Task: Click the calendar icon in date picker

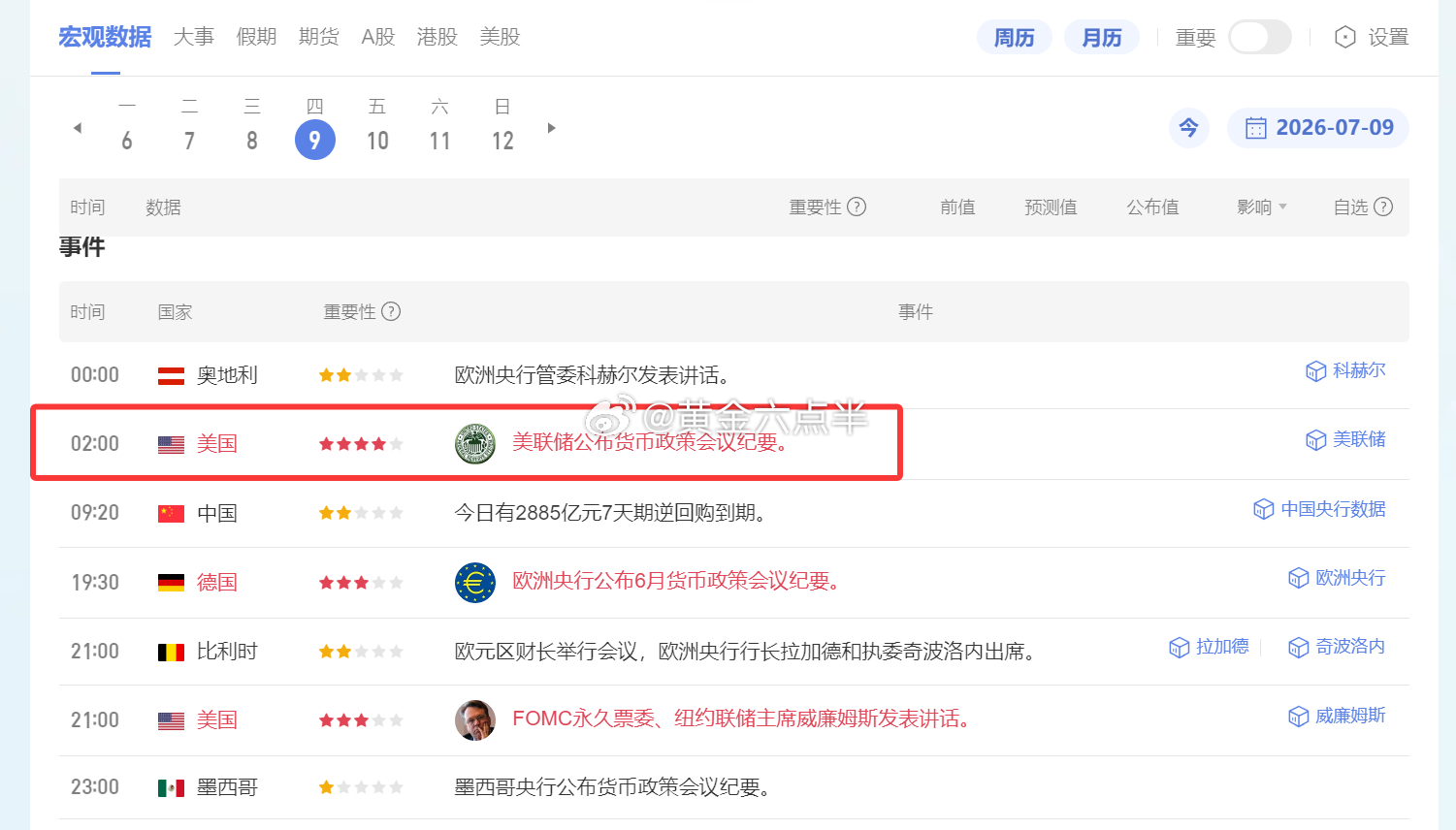Action: click(x=1255, y=128)
